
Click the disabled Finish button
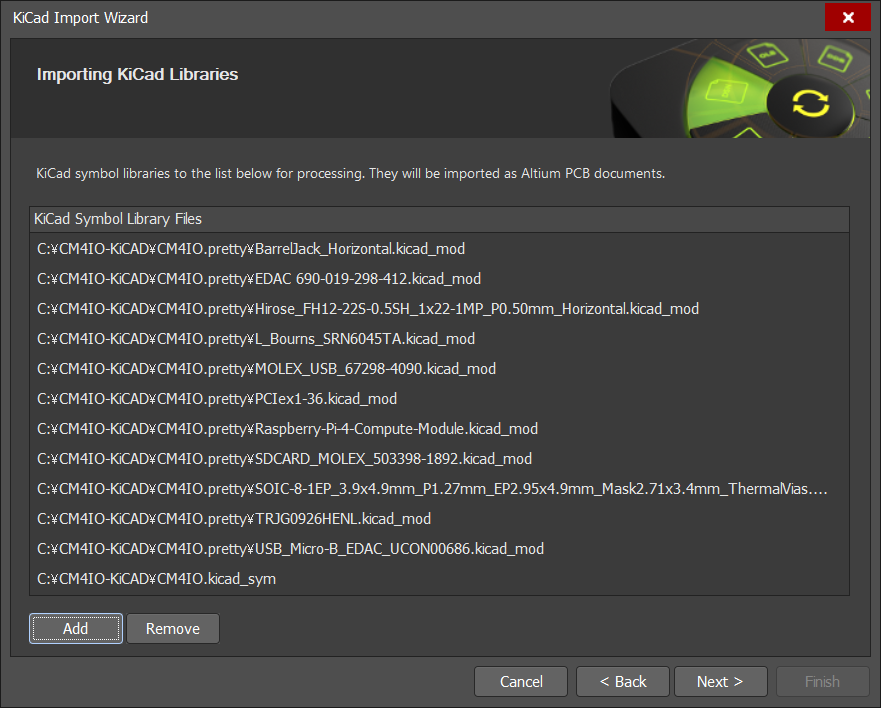(822, 681)
